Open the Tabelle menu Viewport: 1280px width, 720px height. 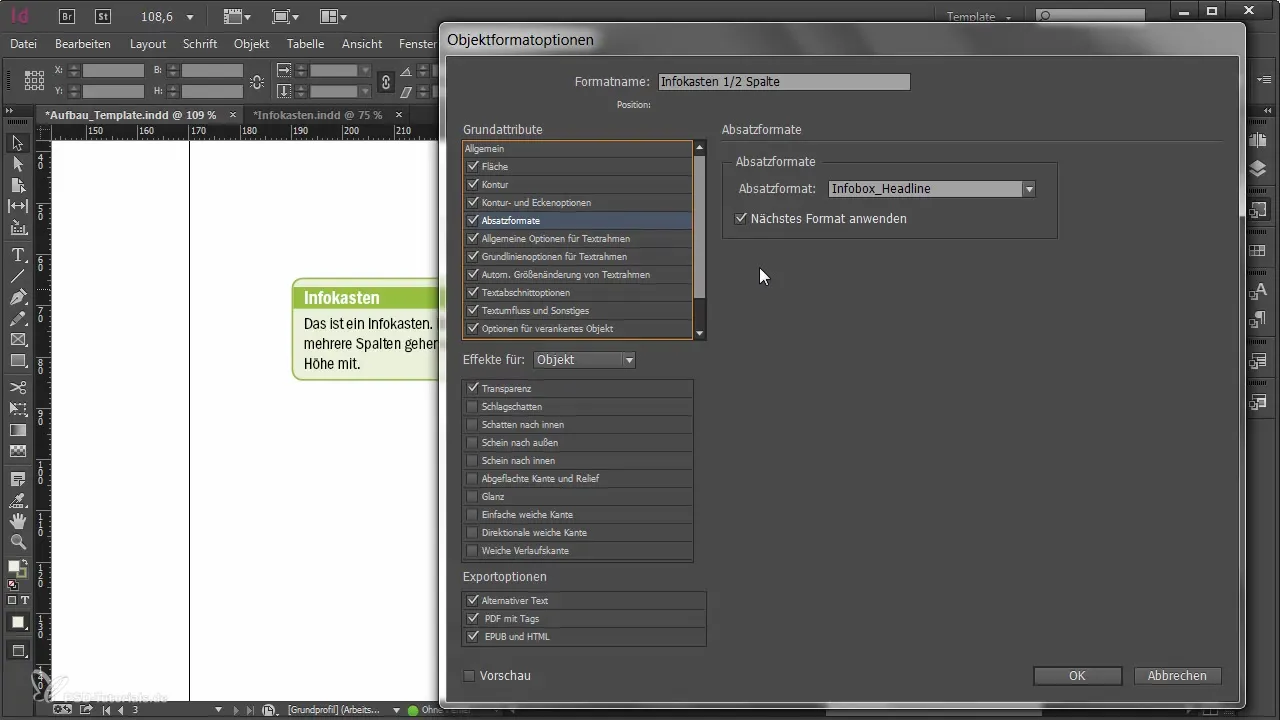tap(305, 44)
